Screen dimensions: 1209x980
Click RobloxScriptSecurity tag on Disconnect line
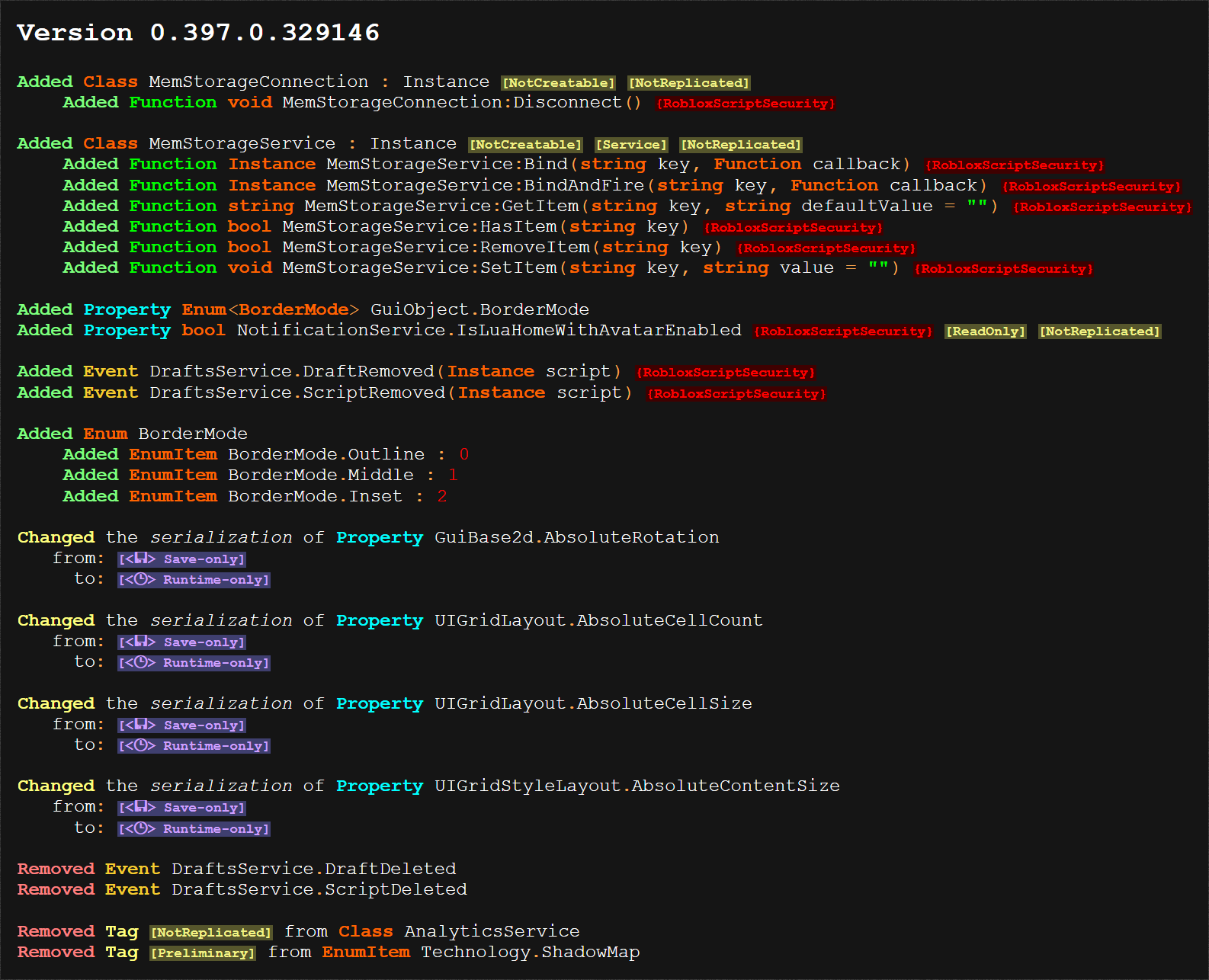coord(746,103)
